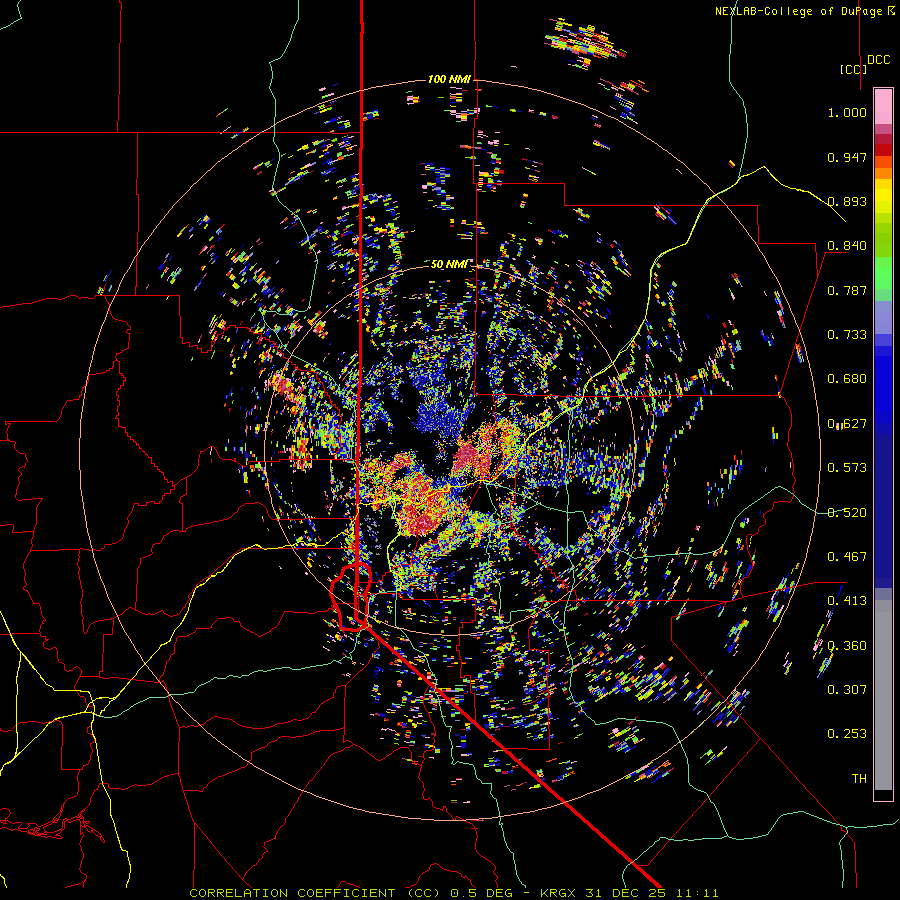
Task: Click the pink swatch at color bar top
Action: [883, 107]
